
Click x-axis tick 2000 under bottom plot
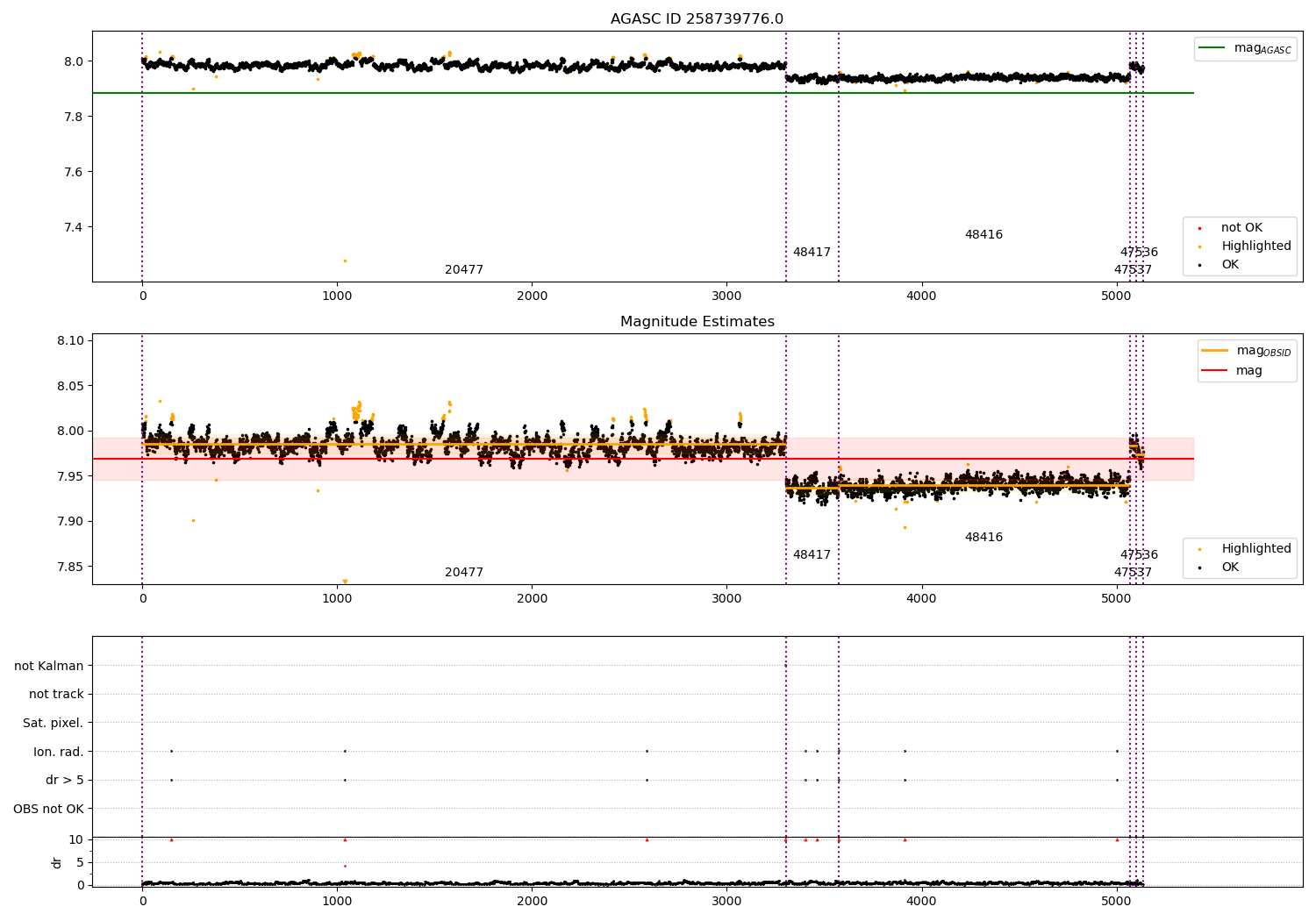pyautogui.click(x=532, y=901)
